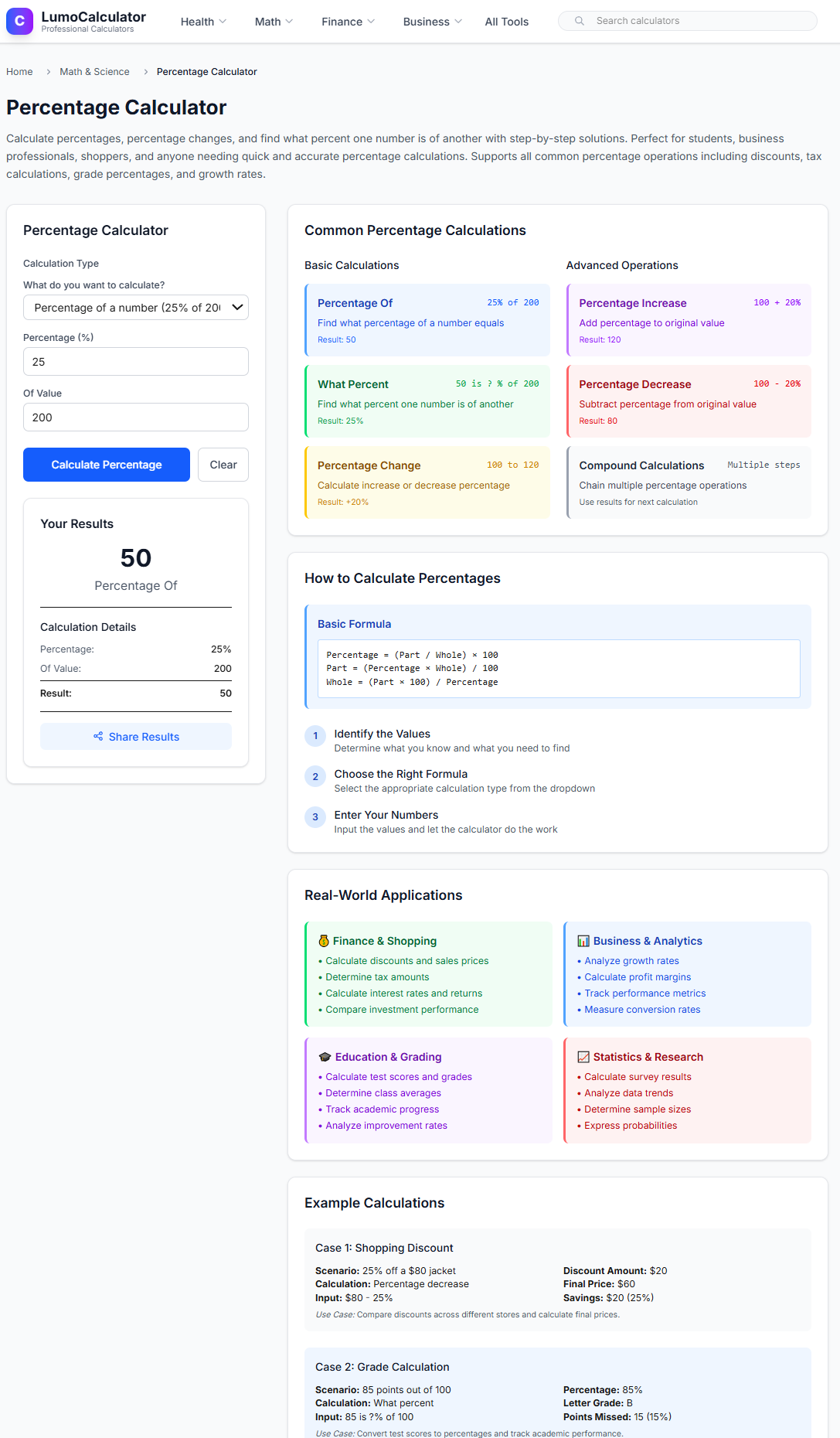Click 'Compare investment performance' item
Screen dimensions: 840x1438
(402, 1010)
